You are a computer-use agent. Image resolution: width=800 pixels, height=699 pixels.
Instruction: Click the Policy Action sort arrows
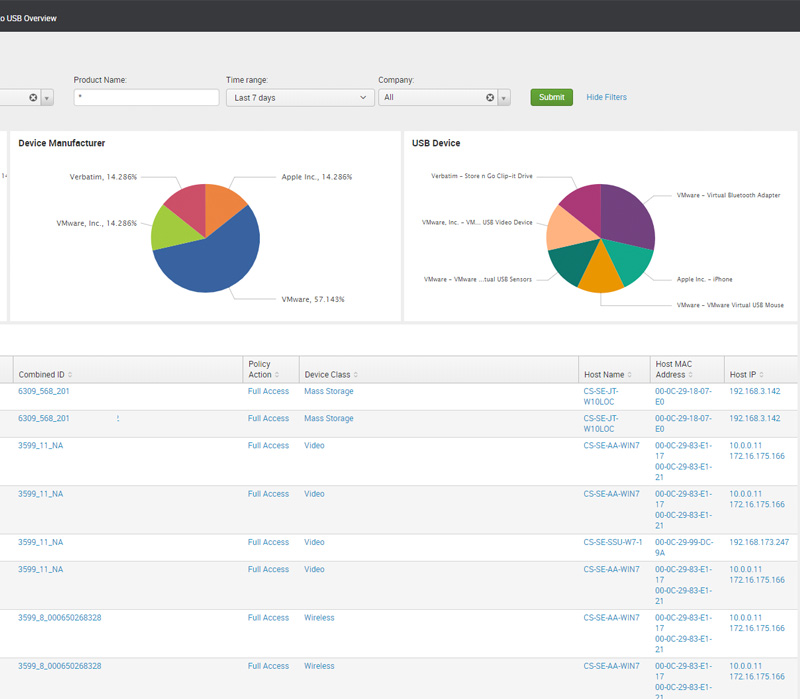coord(278,375)
